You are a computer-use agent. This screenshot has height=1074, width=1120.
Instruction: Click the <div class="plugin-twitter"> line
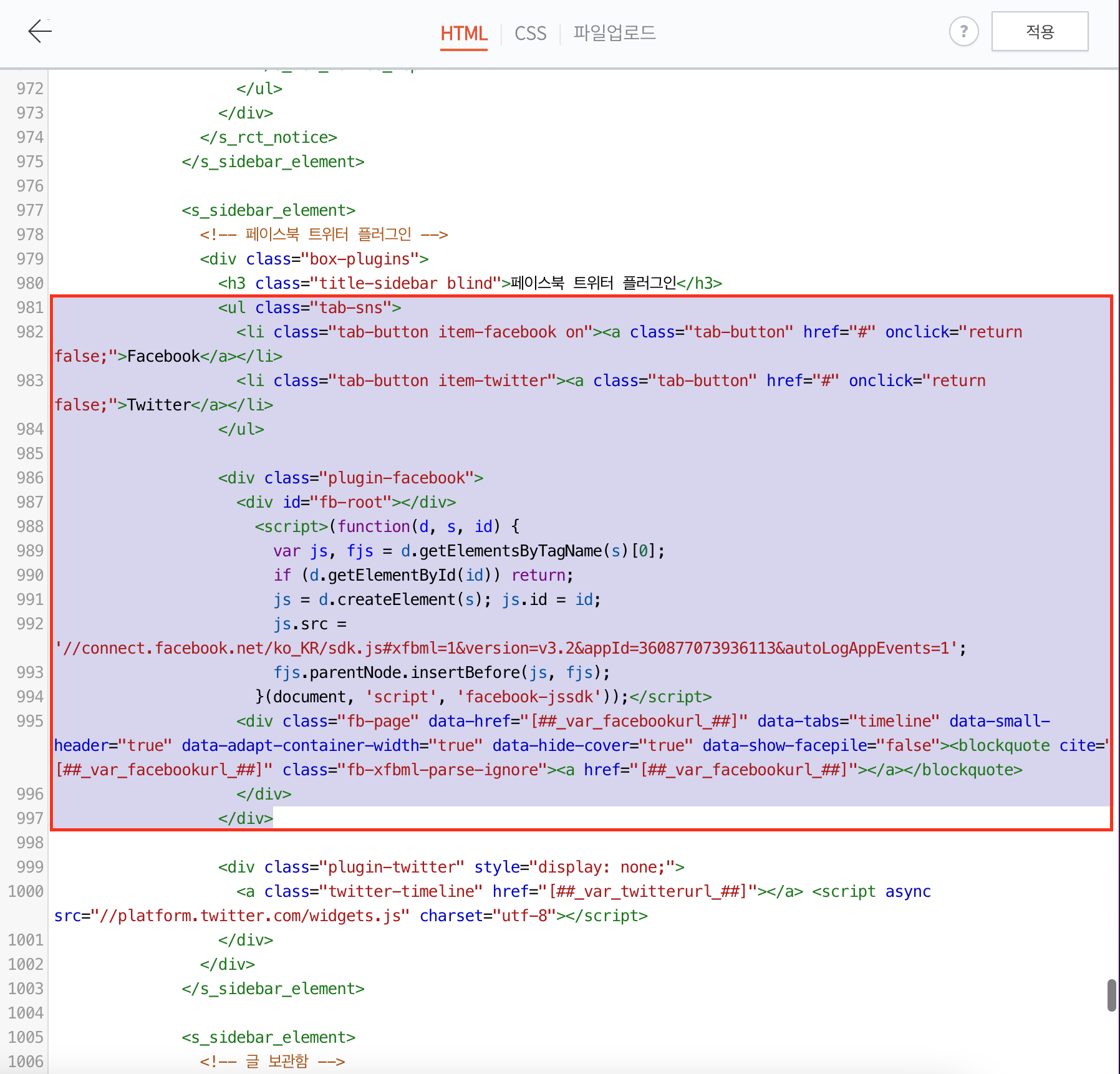point(451,867)
